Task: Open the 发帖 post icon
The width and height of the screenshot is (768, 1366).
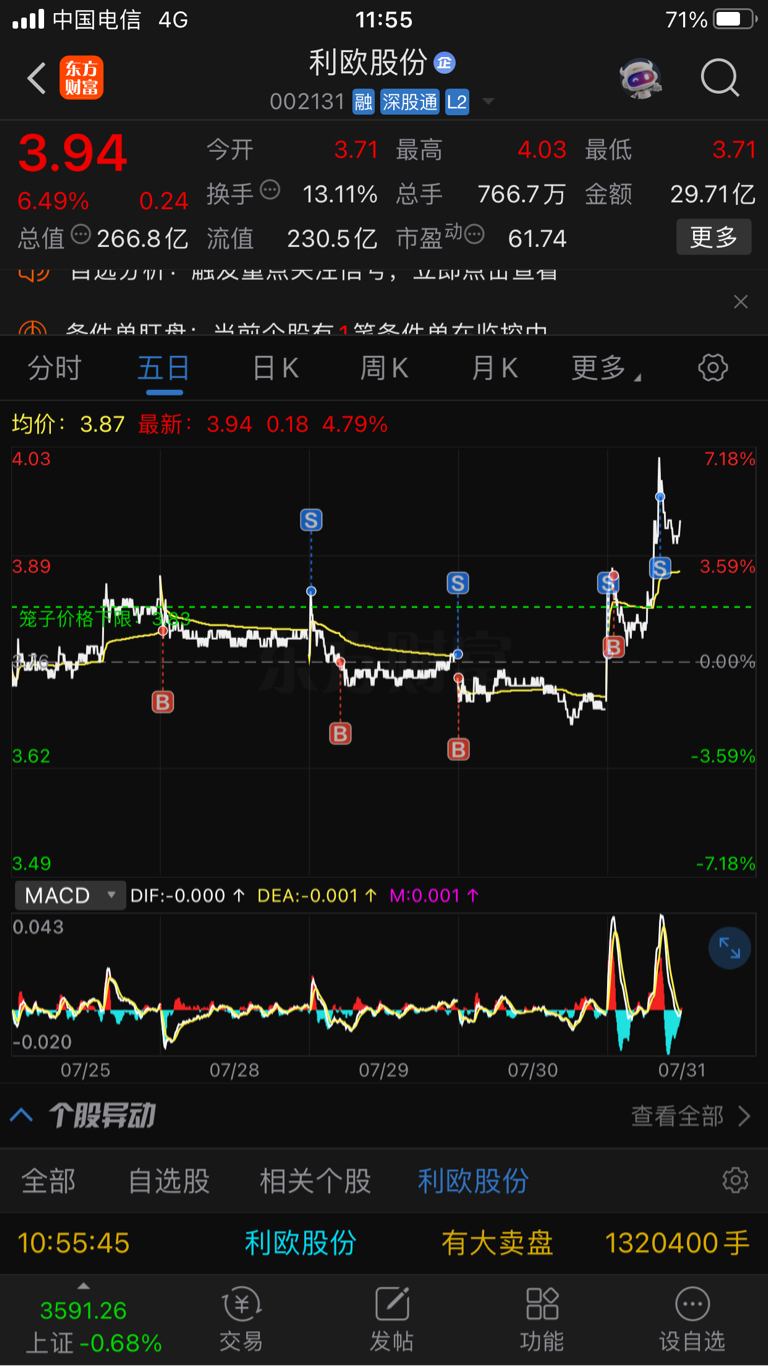Action: (392, 1320)
